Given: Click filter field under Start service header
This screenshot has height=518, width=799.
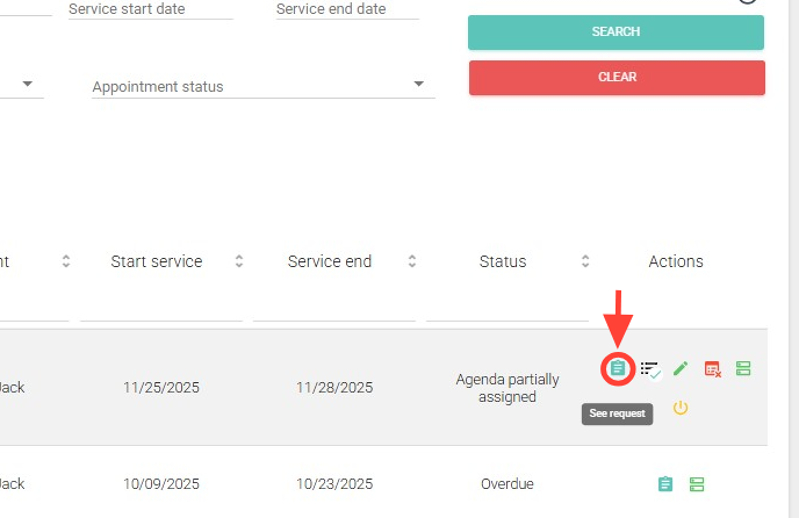Looking at the screenshot, I should click(x=161, y=306).
